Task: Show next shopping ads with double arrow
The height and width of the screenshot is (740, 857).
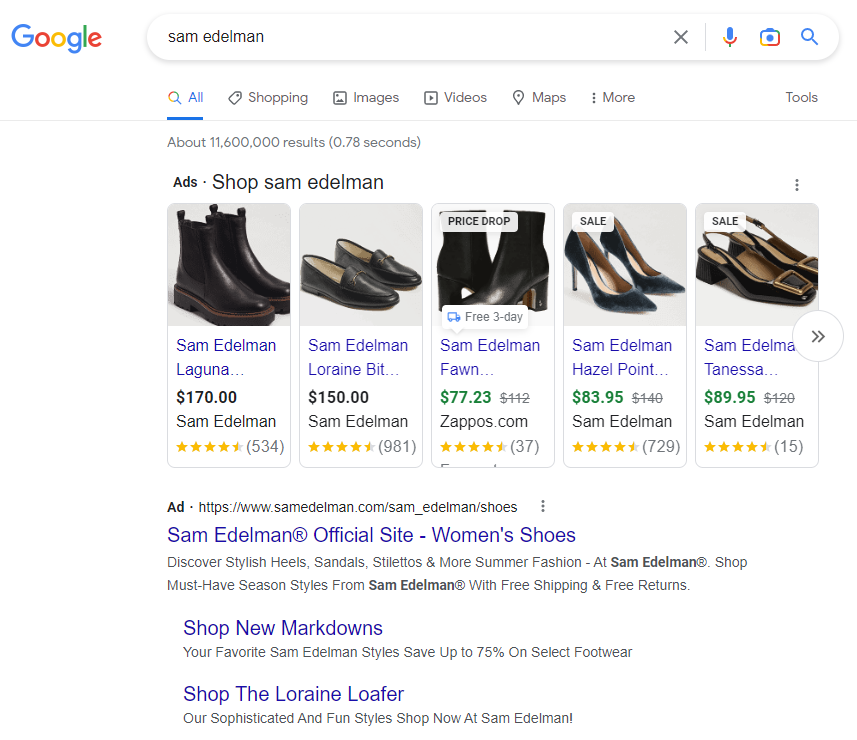Action: click(x=818, y=336)
